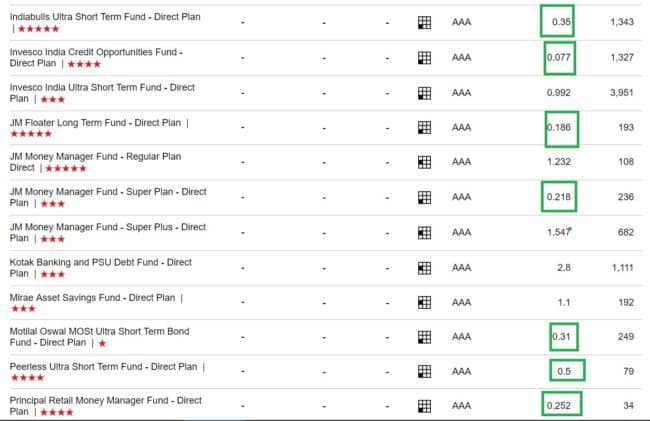This screenshot has height=421, width=650.
Task: Click style box icon for Kotak Banking and PSU Debt
Action: (424, 268)
